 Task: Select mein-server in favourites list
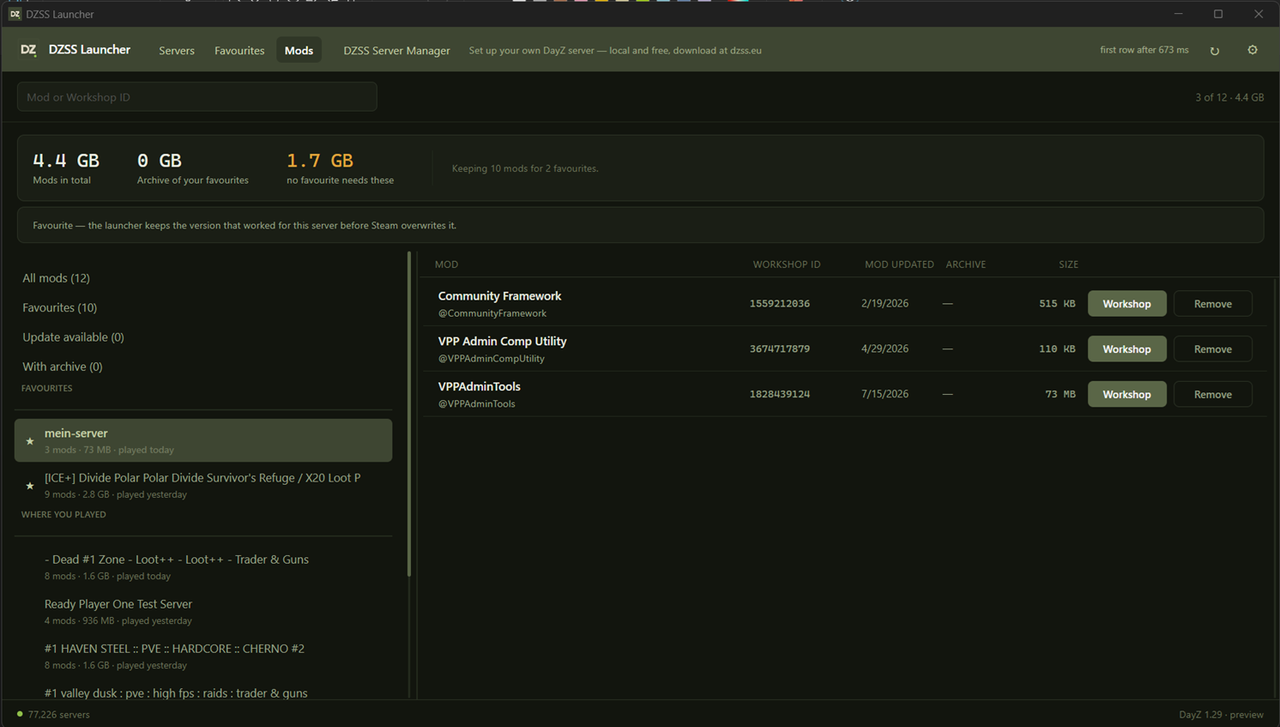click(203, 440)
